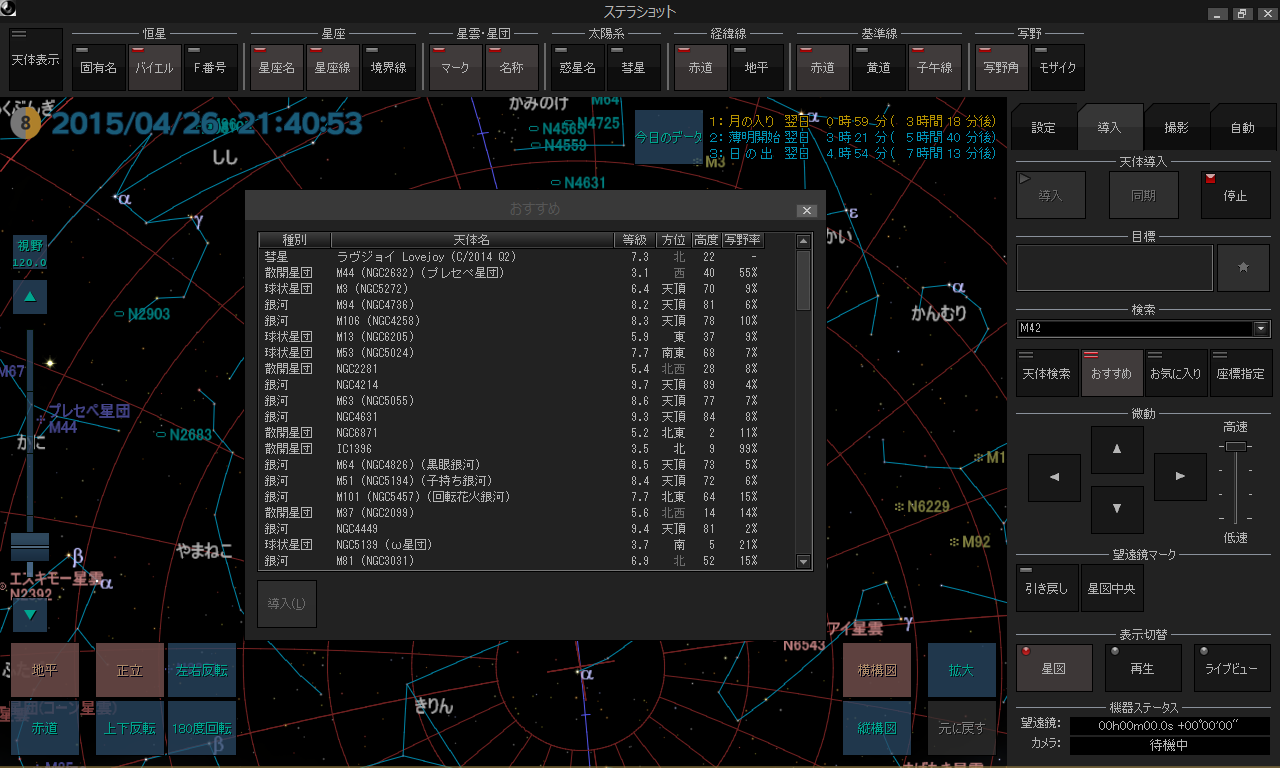Toggle 写野角 field-of-view frame
This screenshot has height=768, width=1280.
point(1001,67)
